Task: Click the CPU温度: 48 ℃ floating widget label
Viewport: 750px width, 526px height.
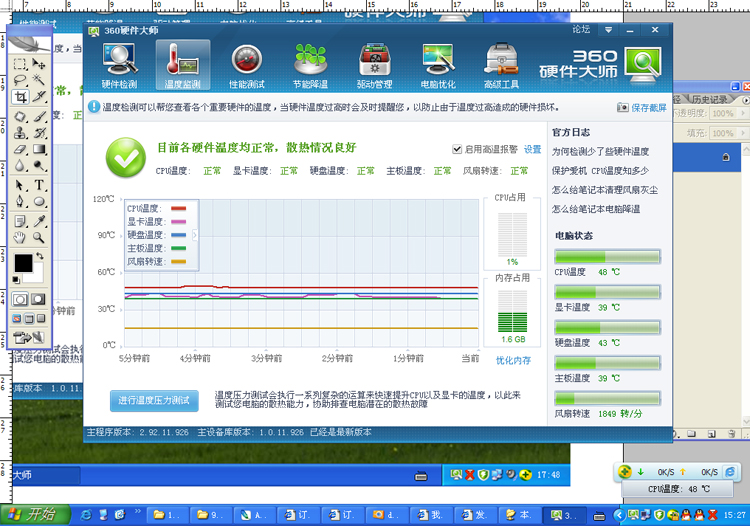Action: point(678,489)
